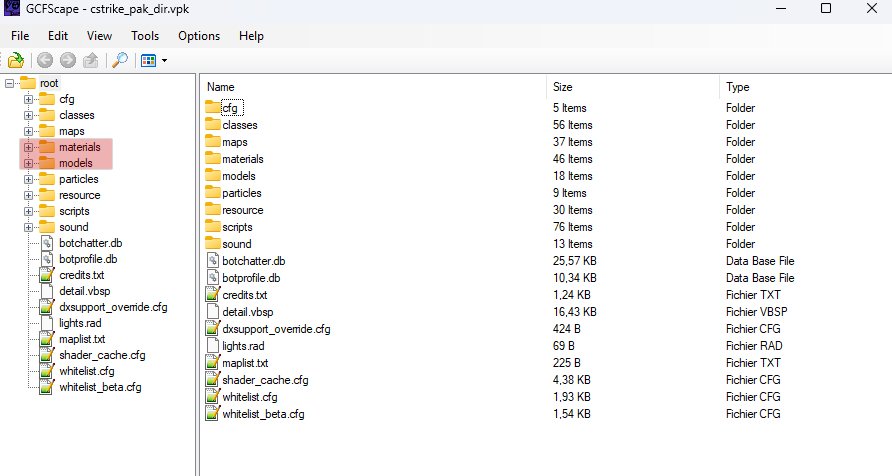This screenshot has width=892, height=476.
Task: Expand the cfg folder in tree
Action: pyautogui.click(x=28, y=99)
